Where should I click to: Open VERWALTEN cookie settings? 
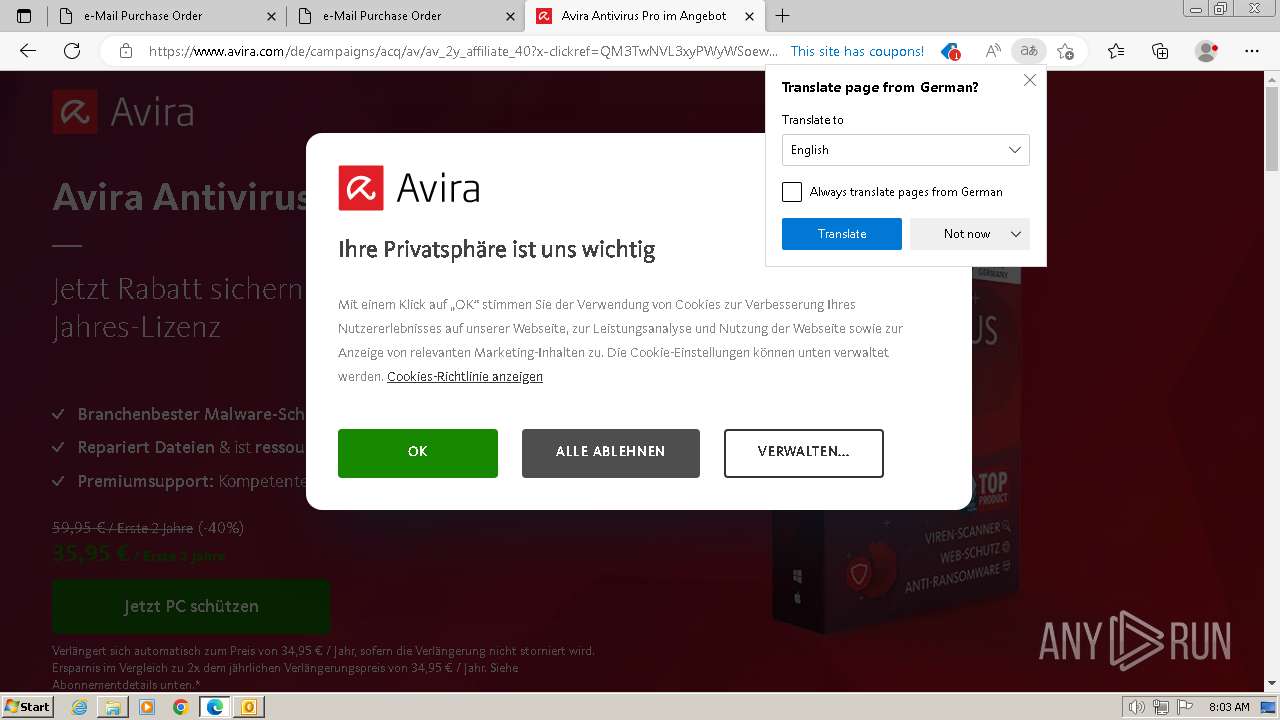click(804, 453)
